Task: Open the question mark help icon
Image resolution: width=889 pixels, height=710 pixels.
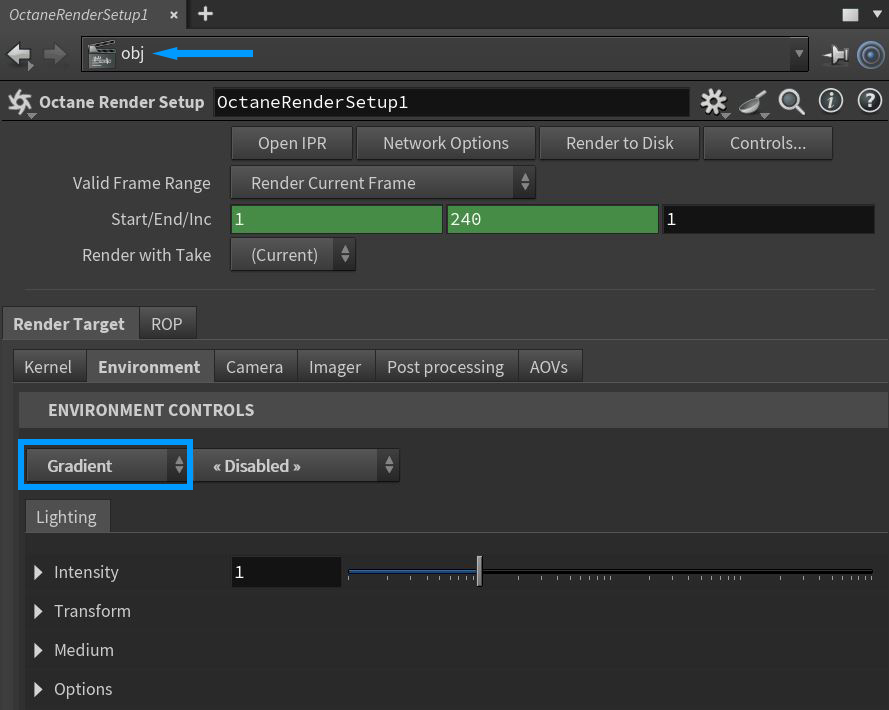Action: (869, 102)
